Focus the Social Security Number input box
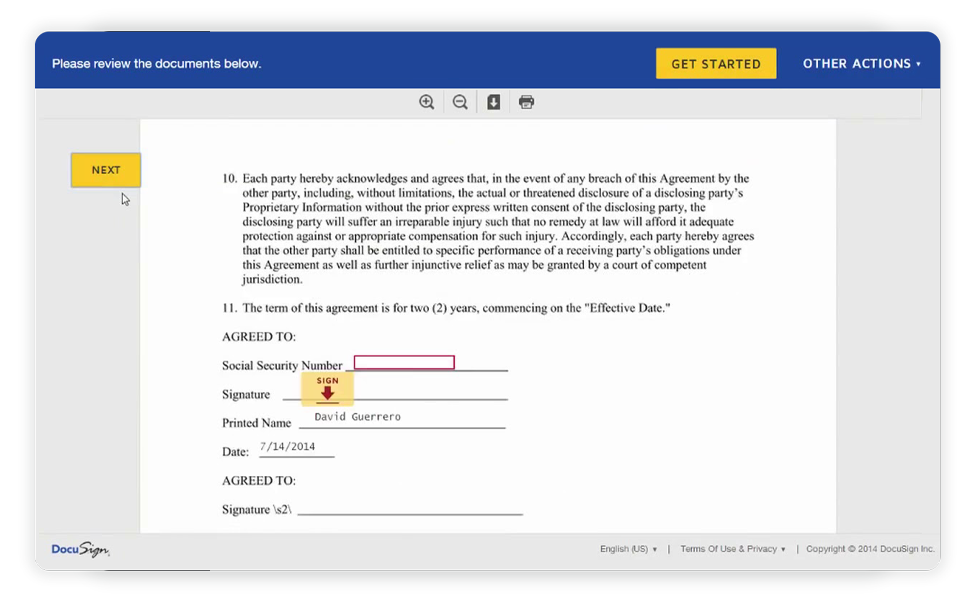 point(404,362)
